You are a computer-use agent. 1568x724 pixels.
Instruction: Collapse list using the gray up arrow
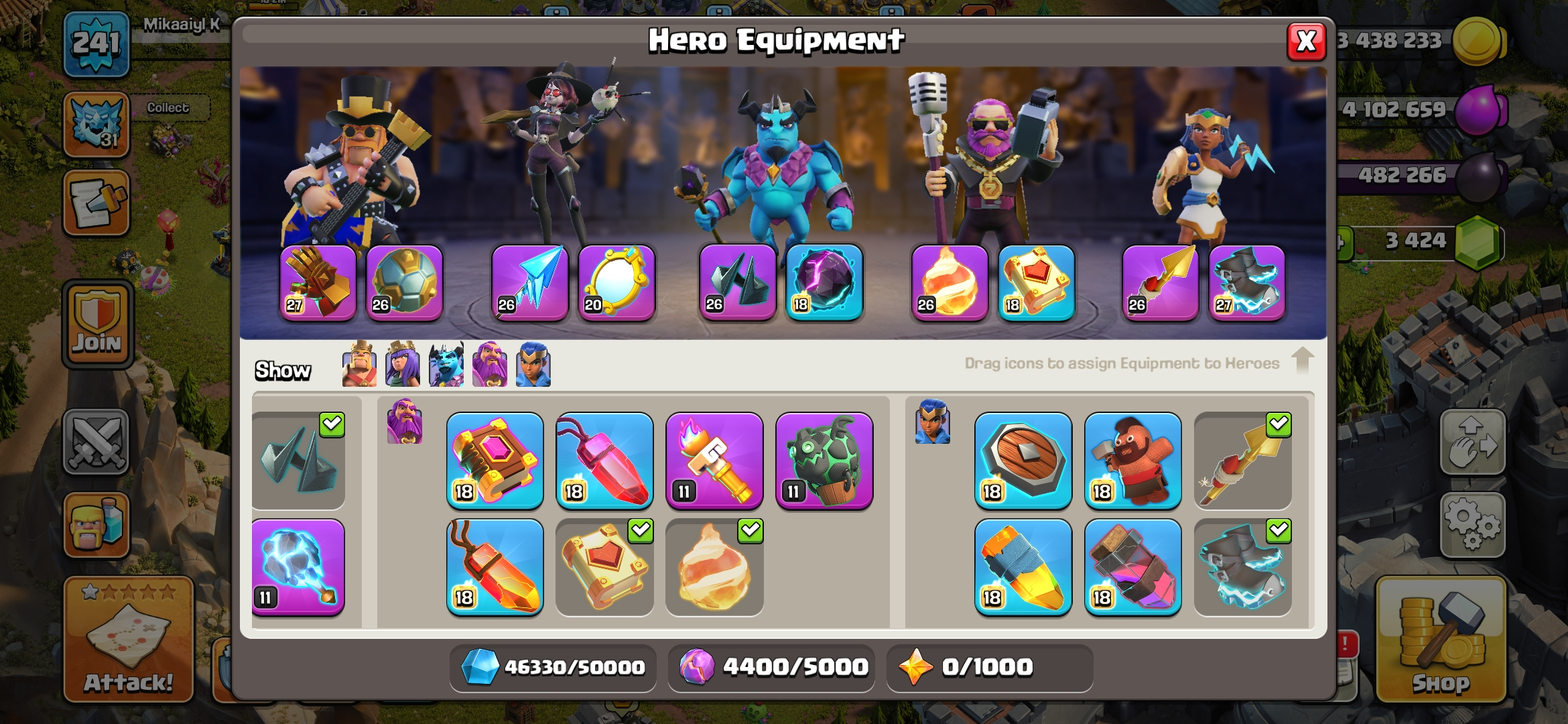point(1302,360)
